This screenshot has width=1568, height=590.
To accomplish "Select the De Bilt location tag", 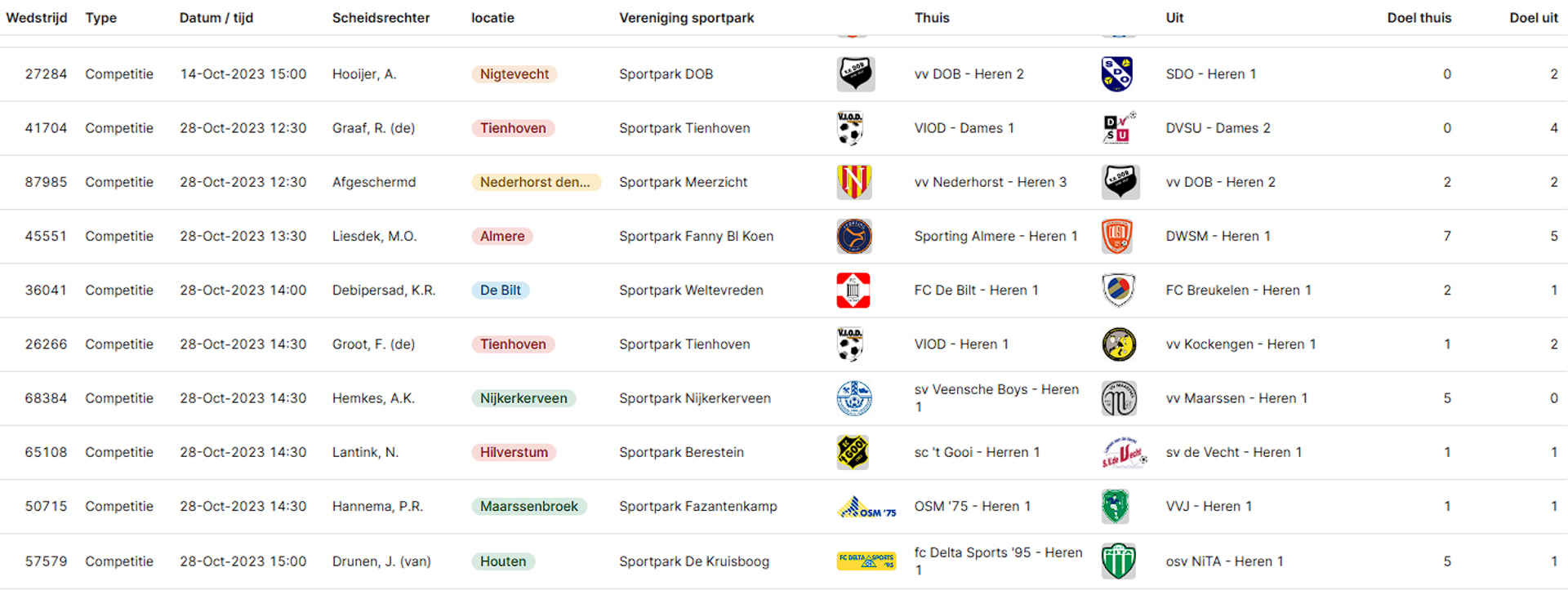I will coord(501,291).
